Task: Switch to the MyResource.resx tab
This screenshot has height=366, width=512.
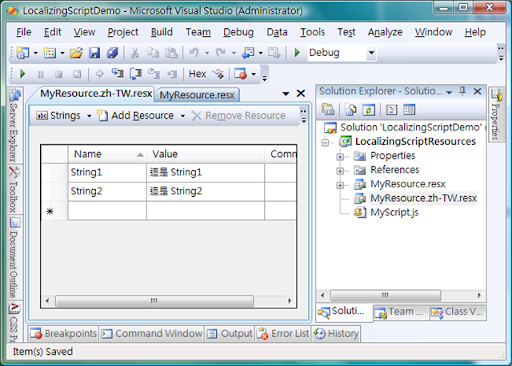Action: click(197, 95)
